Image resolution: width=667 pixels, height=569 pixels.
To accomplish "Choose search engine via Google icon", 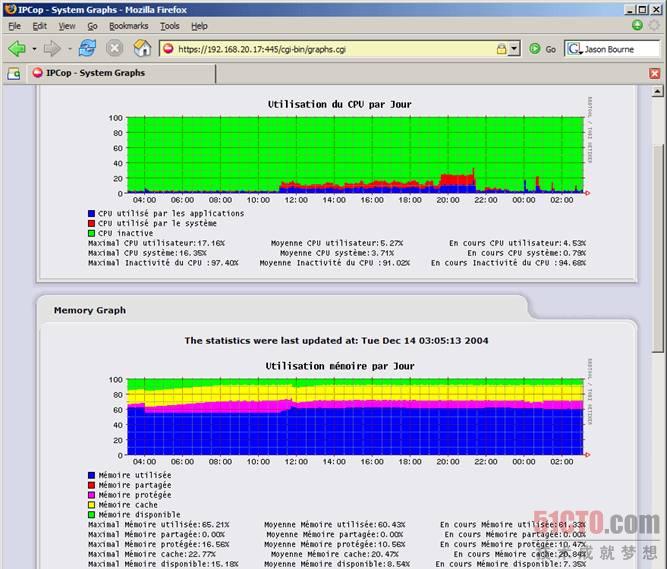I will tap(575, 49).
